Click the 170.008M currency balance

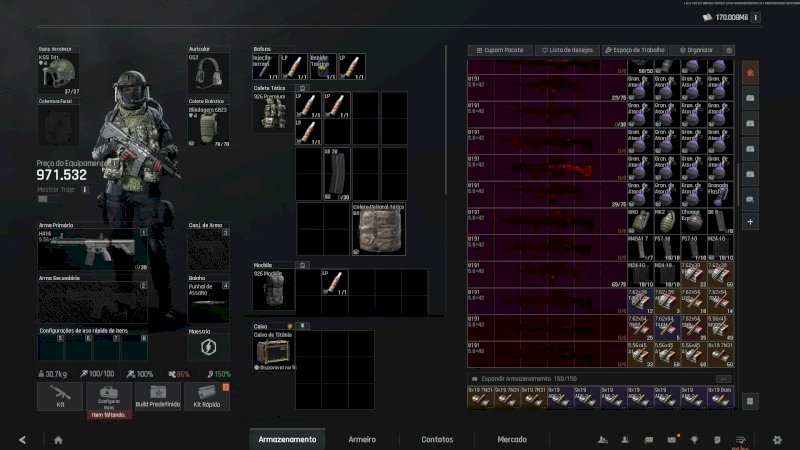[731, 17]
